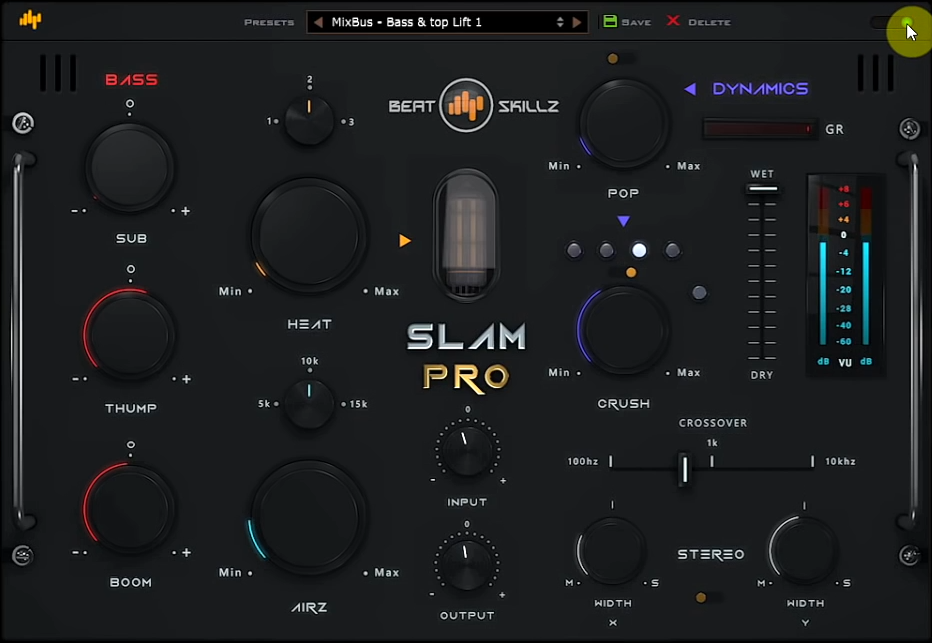
Task: Click the small round button right of Crush knob
Action: pyautogui.click(x=699, y=292)
